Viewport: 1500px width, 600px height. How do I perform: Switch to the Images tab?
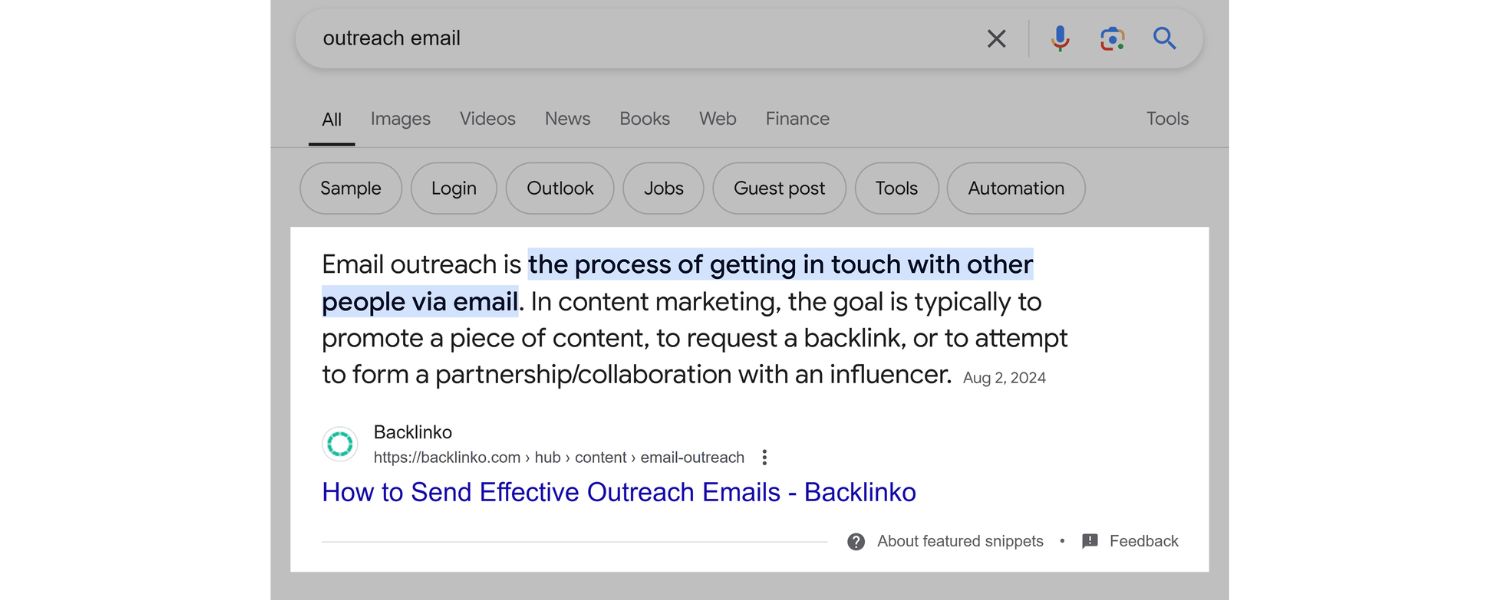coord(400,118)
